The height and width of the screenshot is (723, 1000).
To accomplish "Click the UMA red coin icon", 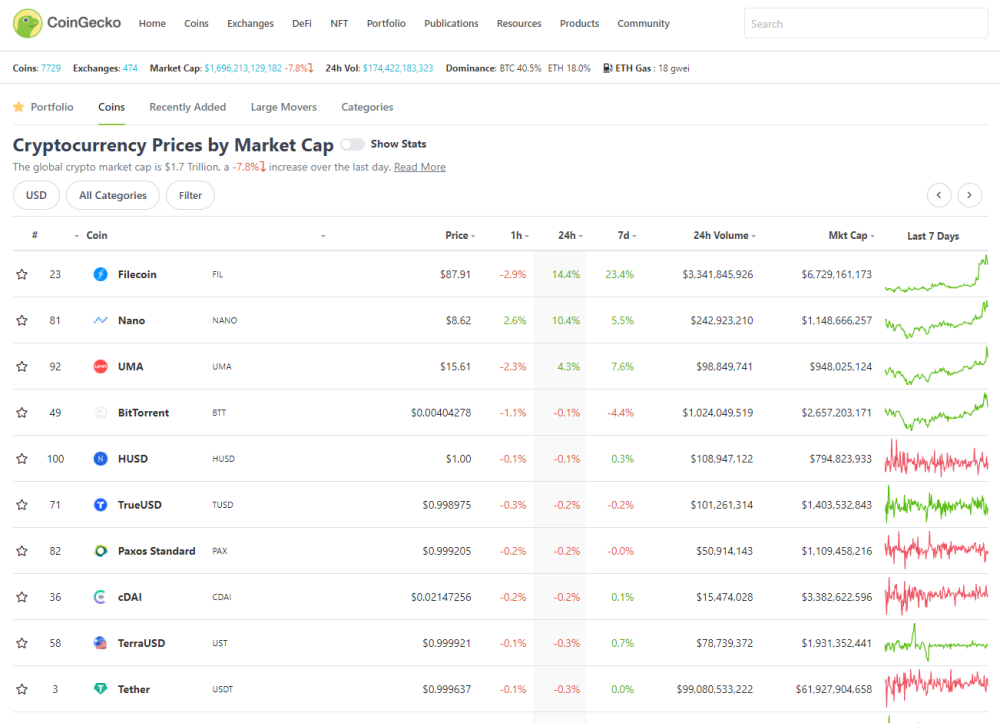I will coord(100,367).
